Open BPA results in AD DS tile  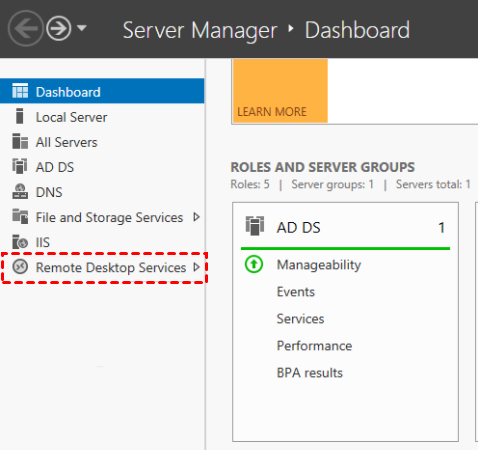pyautogui.click(x=310, y=373)
